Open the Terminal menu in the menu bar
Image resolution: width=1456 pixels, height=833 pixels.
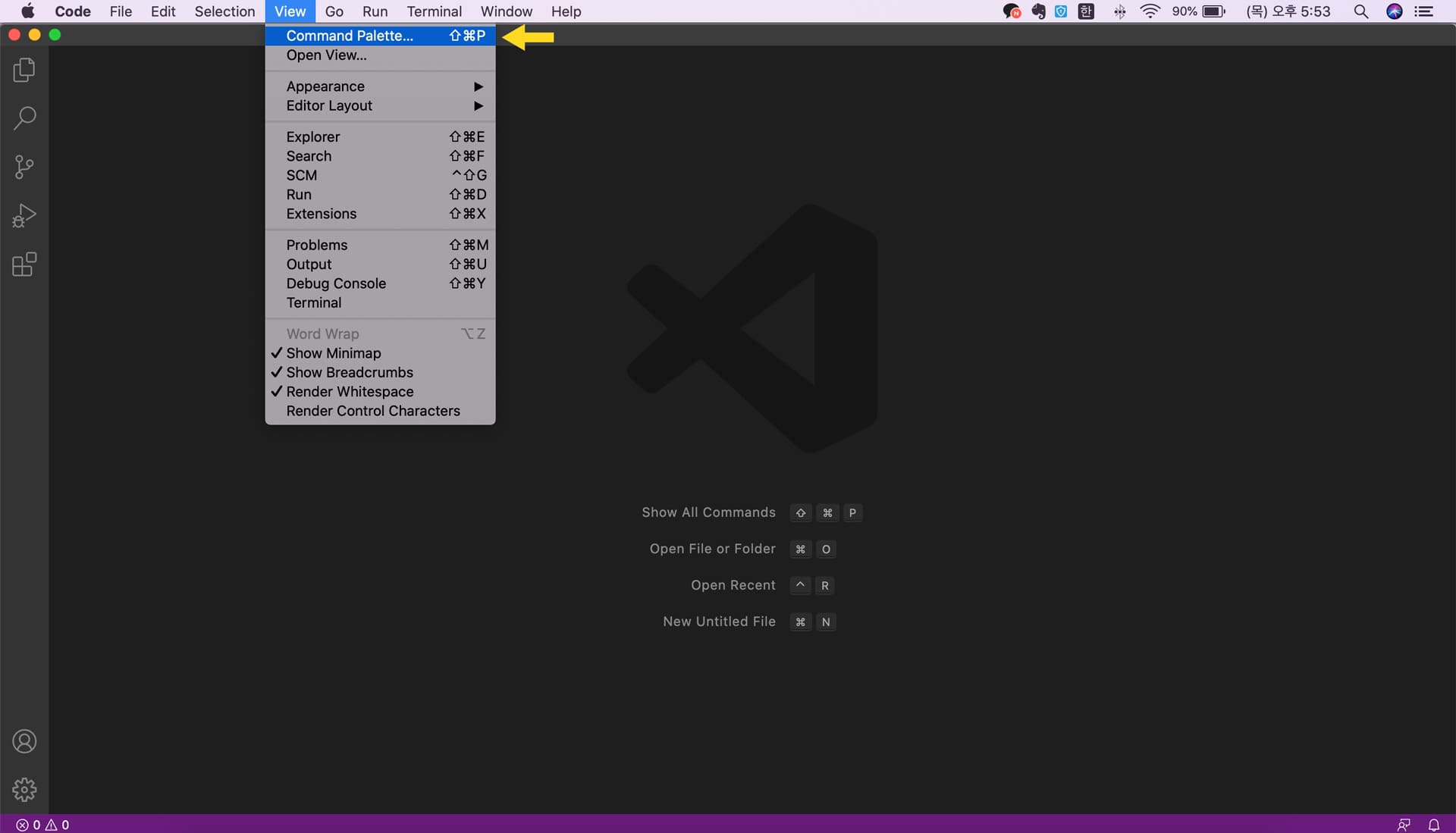point(434,11)
